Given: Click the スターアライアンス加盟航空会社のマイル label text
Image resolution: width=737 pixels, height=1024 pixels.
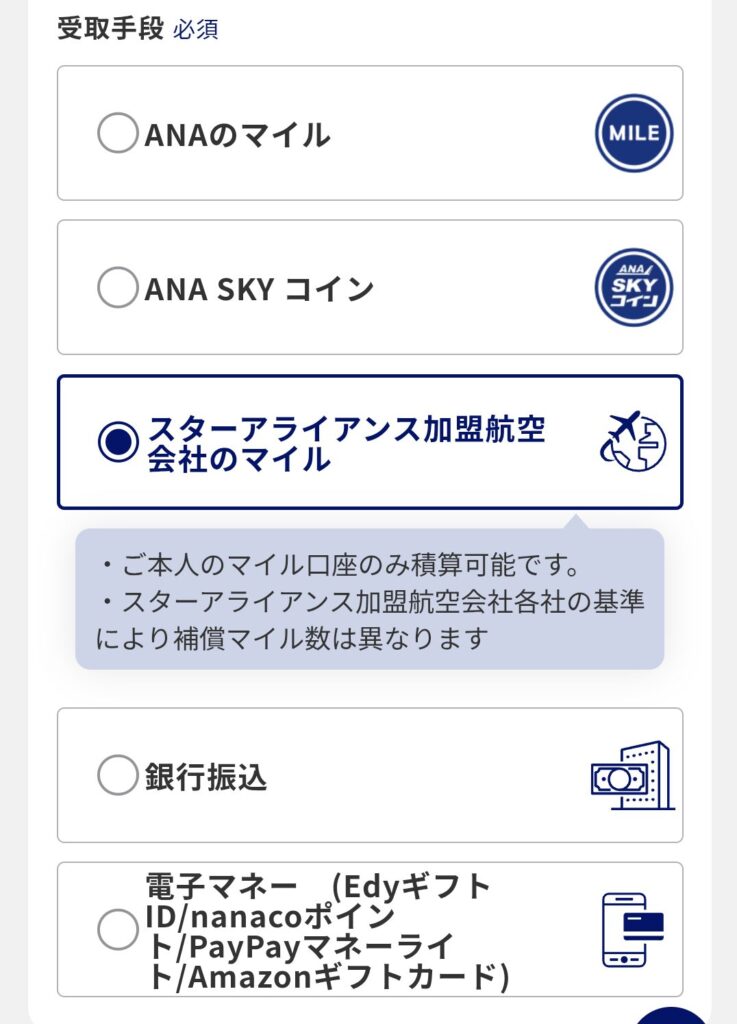Looking at the screenshot, I should coord(346,444).
